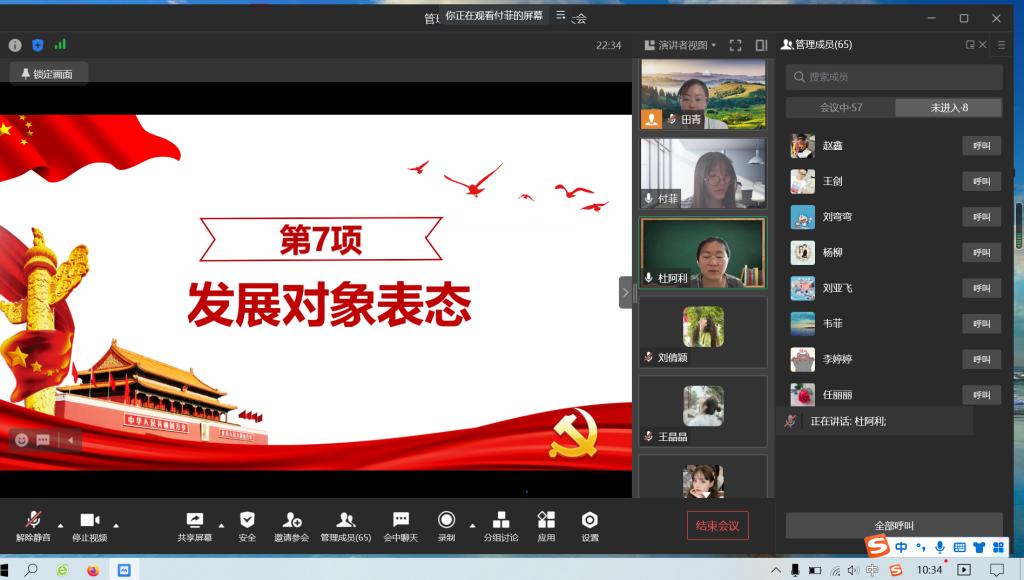This screenshot has width=1024, height=580.
Task: Click the invite participants (邀请参会) icon
Action: [x=292, y=525]
